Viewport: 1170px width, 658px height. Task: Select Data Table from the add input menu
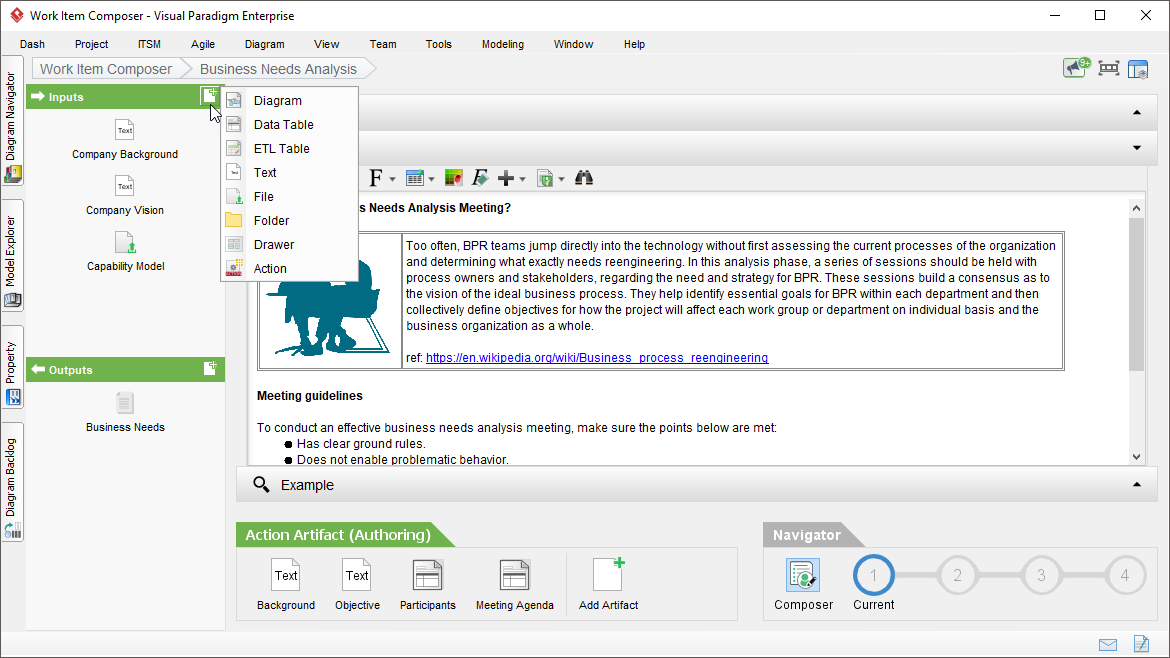[x=290, y=125]
